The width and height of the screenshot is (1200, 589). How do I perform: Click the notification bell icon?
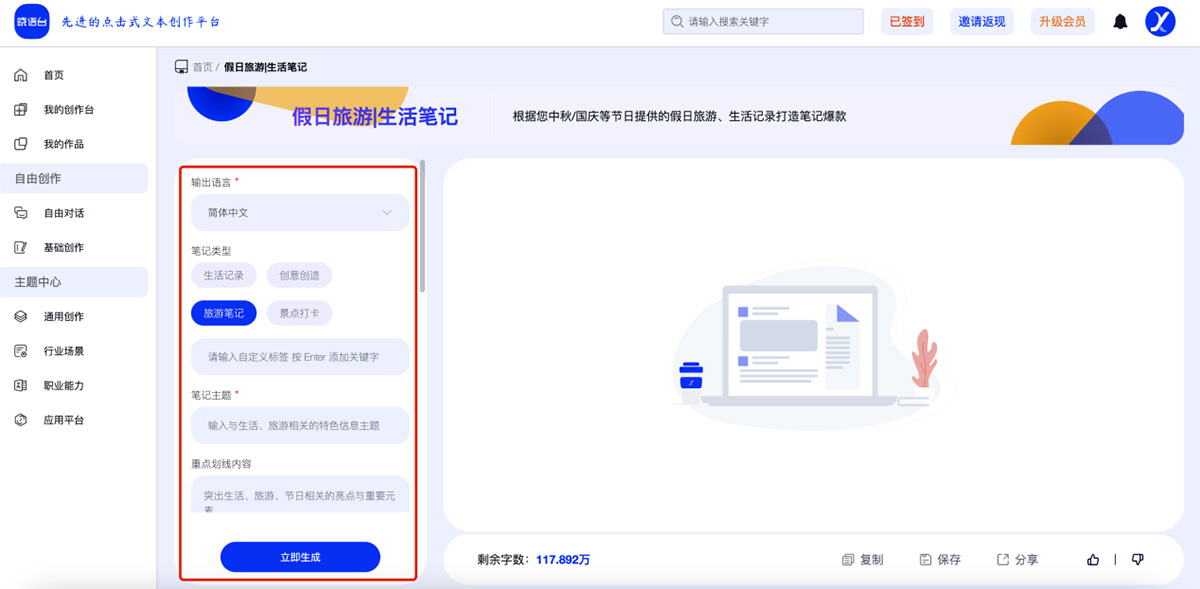(1120, 21)
